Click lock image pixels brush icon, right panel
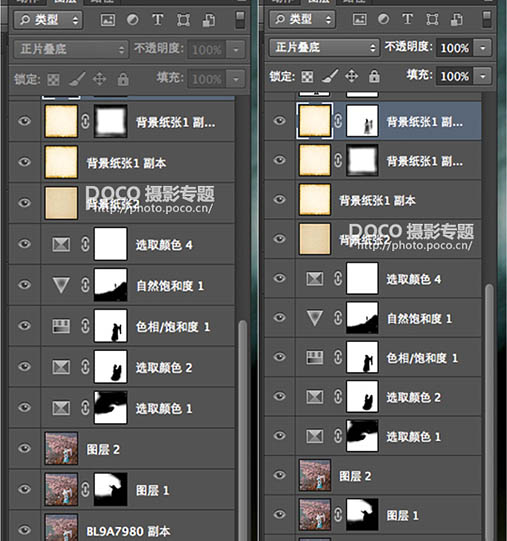Viewport: 507px width, 541px height. click(330, 76)
